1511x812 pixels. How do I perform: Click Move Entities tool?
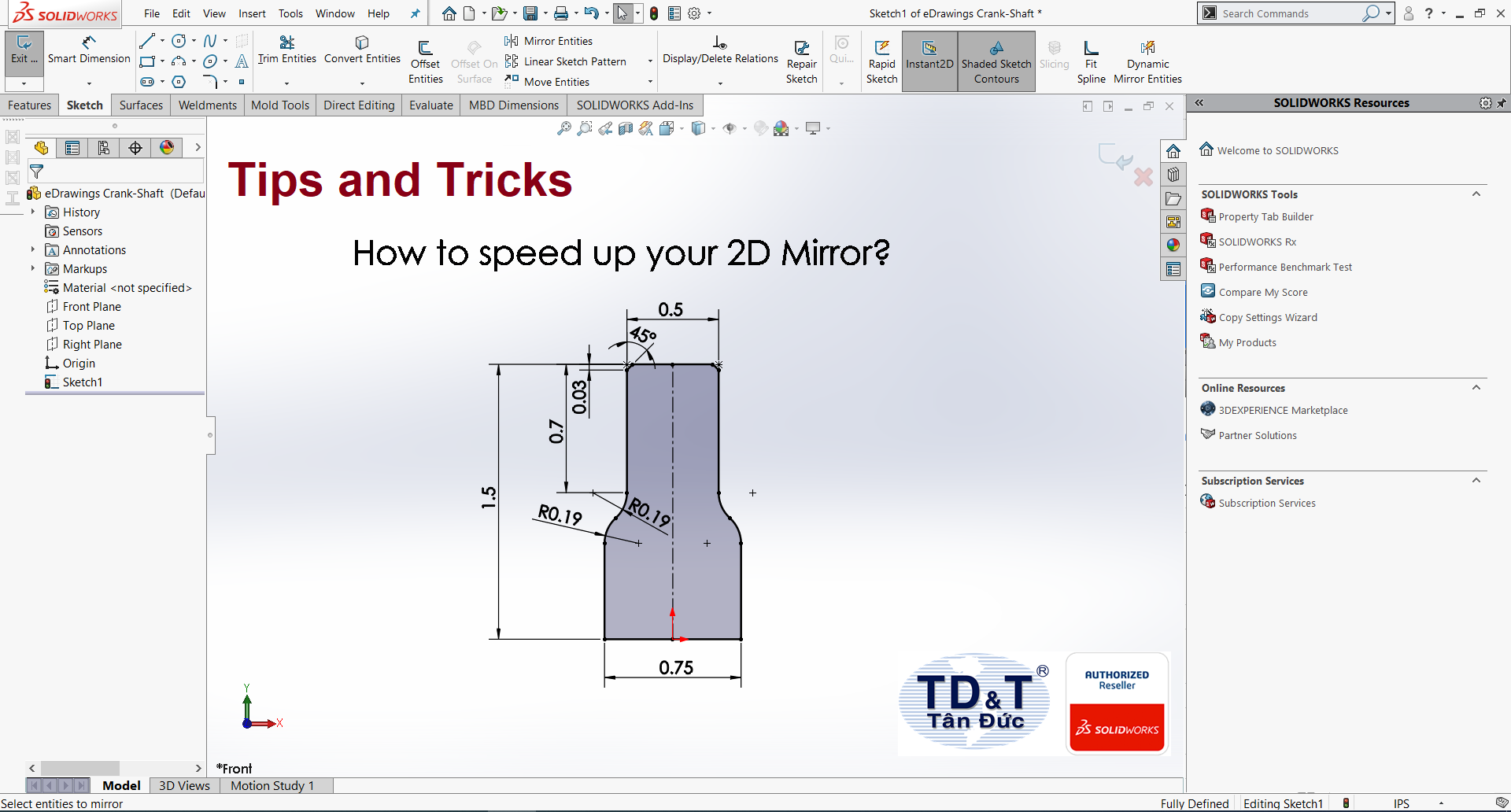[x=547, y=82]
